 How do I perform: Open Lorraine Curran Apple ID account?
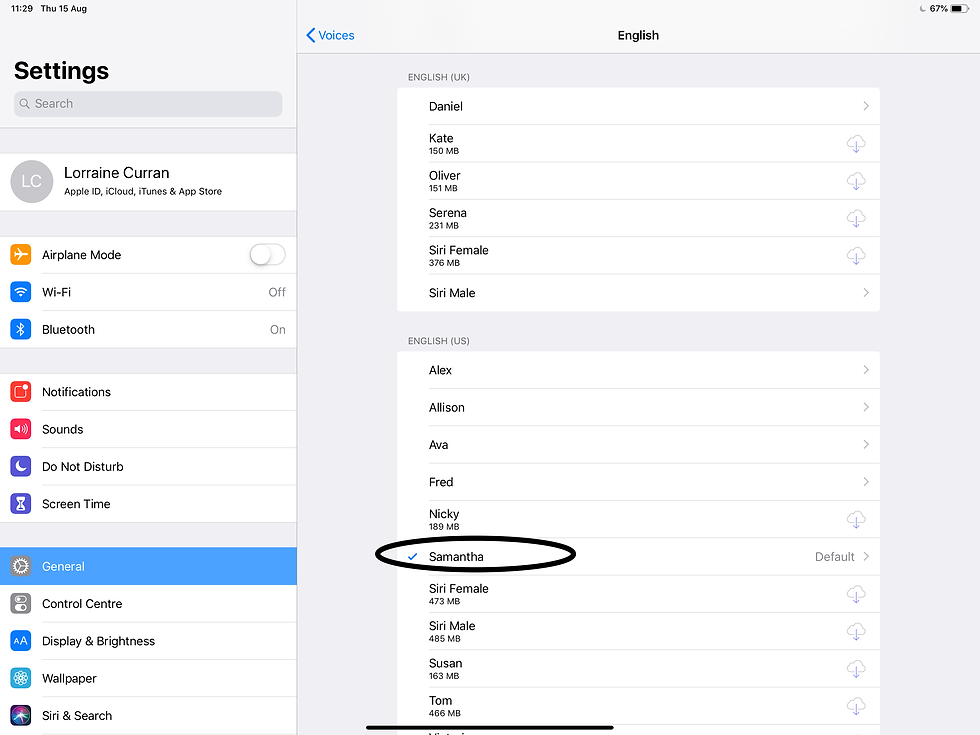(148, 181)
